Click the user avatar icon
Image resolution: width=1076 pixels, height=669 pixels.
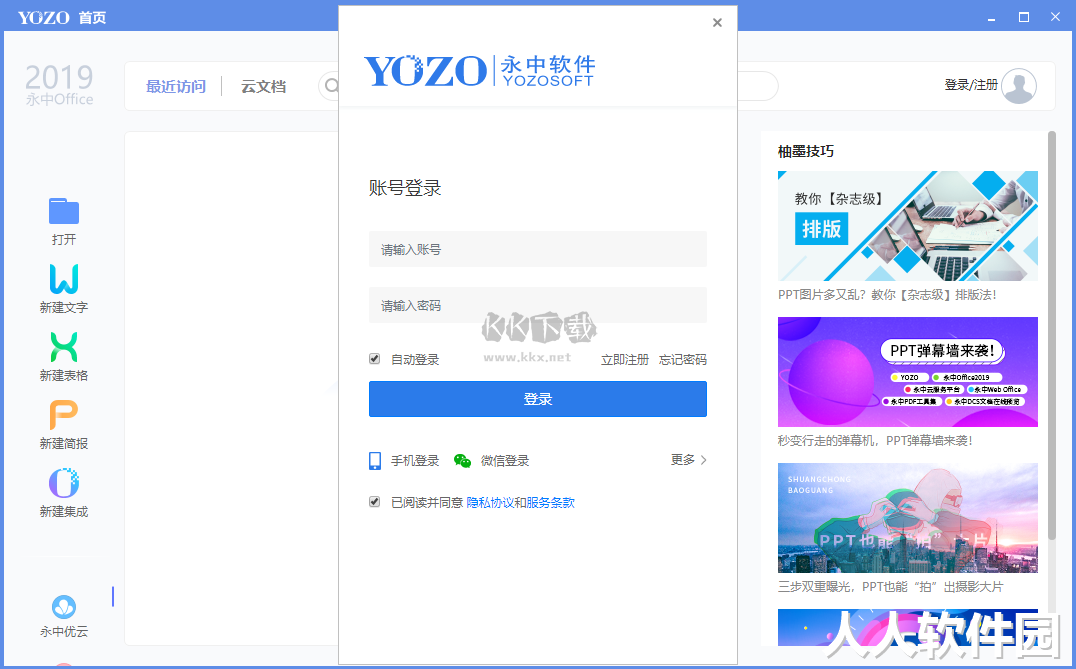click(x=1019, y=86)
